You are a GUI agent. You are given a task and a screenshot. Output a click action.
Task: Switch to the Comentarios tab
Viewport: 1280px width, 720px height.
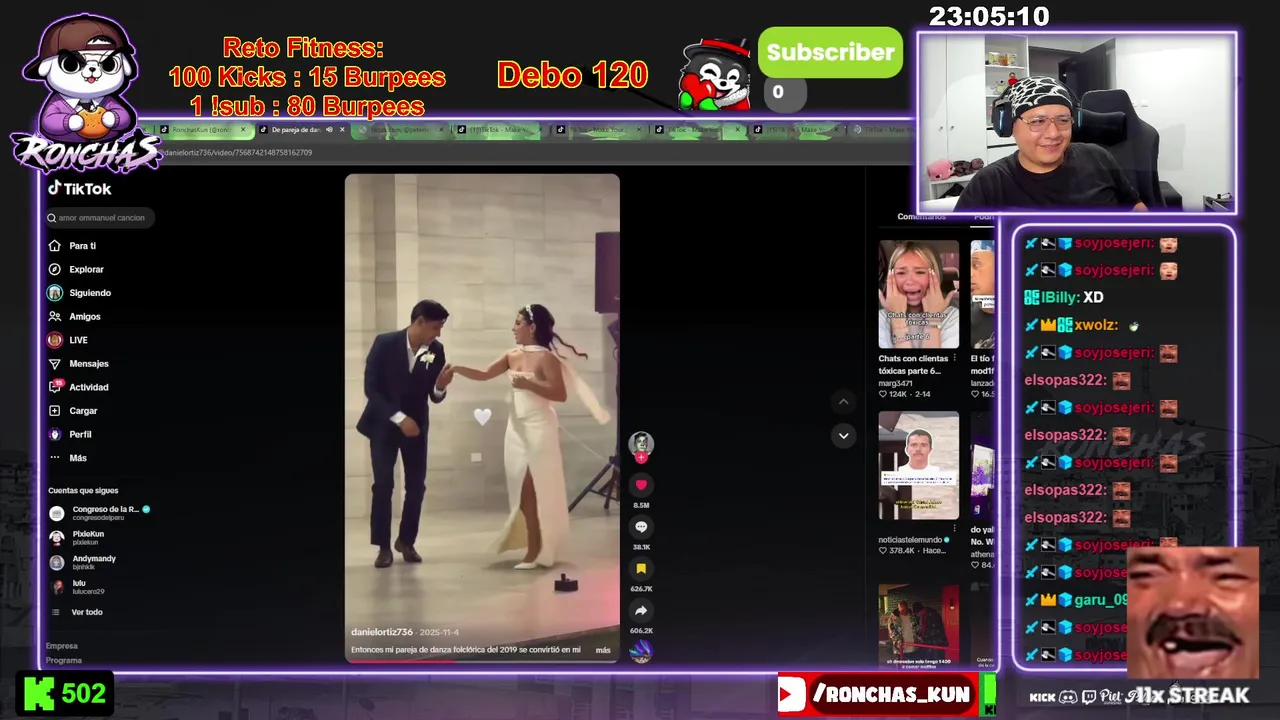pyautogui.click(x=921, y=217)
